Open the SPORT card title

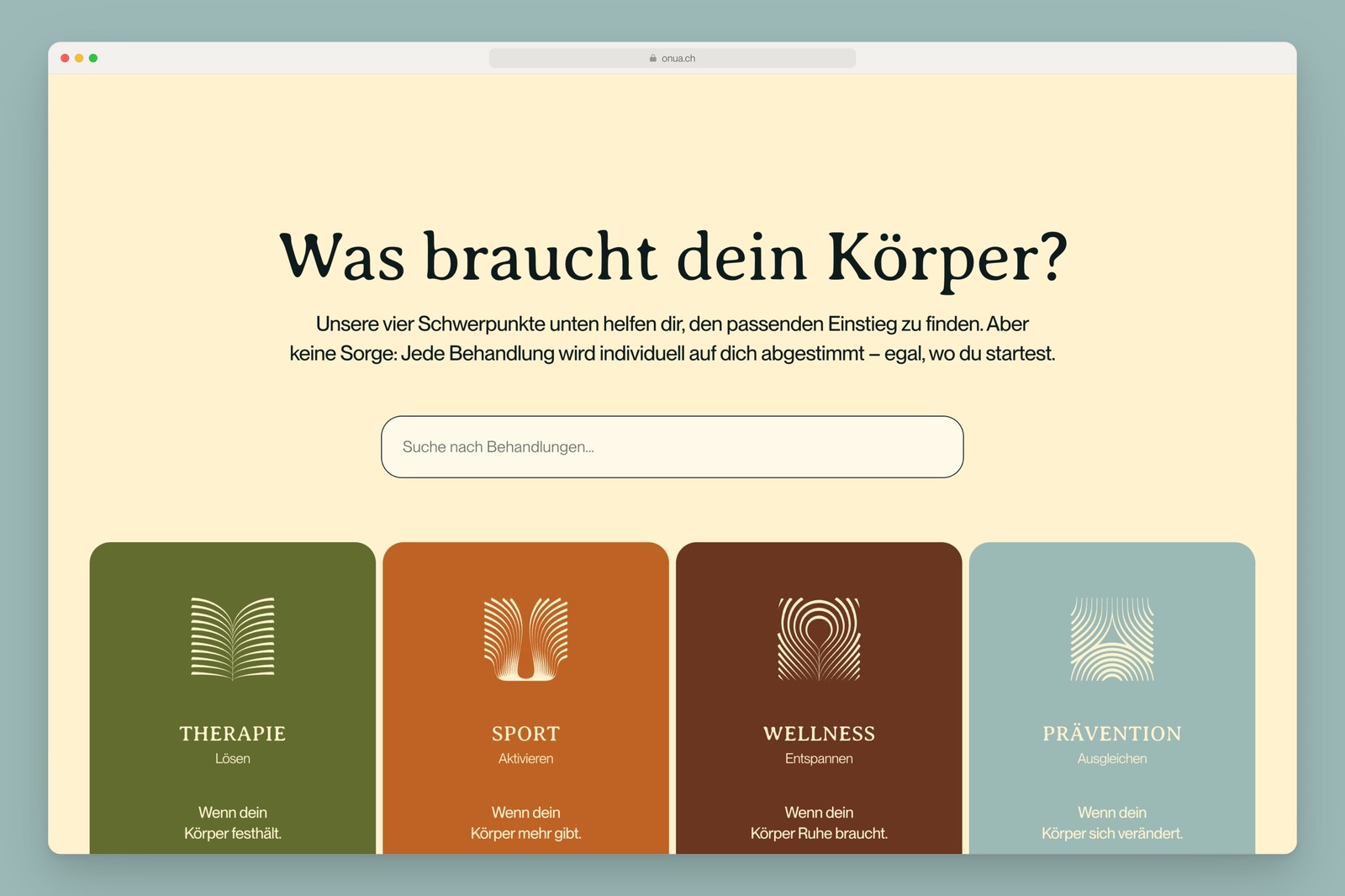[526, 734]
